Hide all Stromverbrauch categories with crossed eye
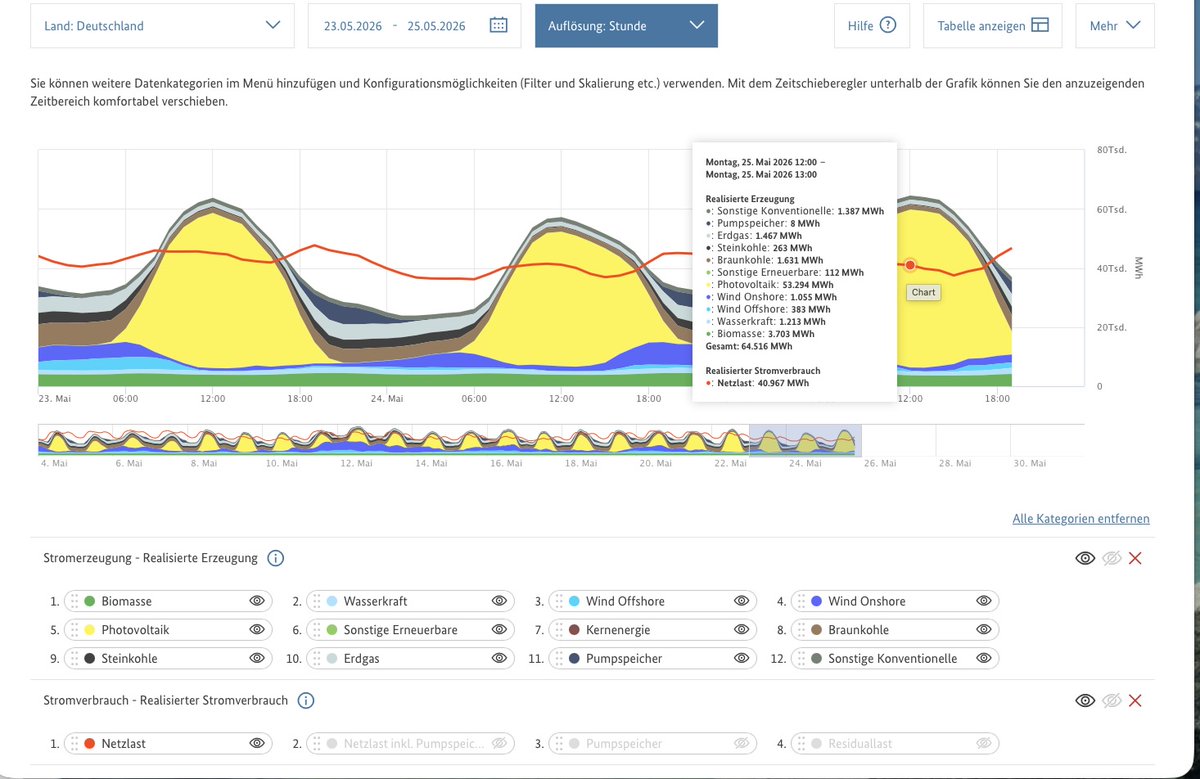Screen dimensions: 1200x779 tap(1112, 701)
